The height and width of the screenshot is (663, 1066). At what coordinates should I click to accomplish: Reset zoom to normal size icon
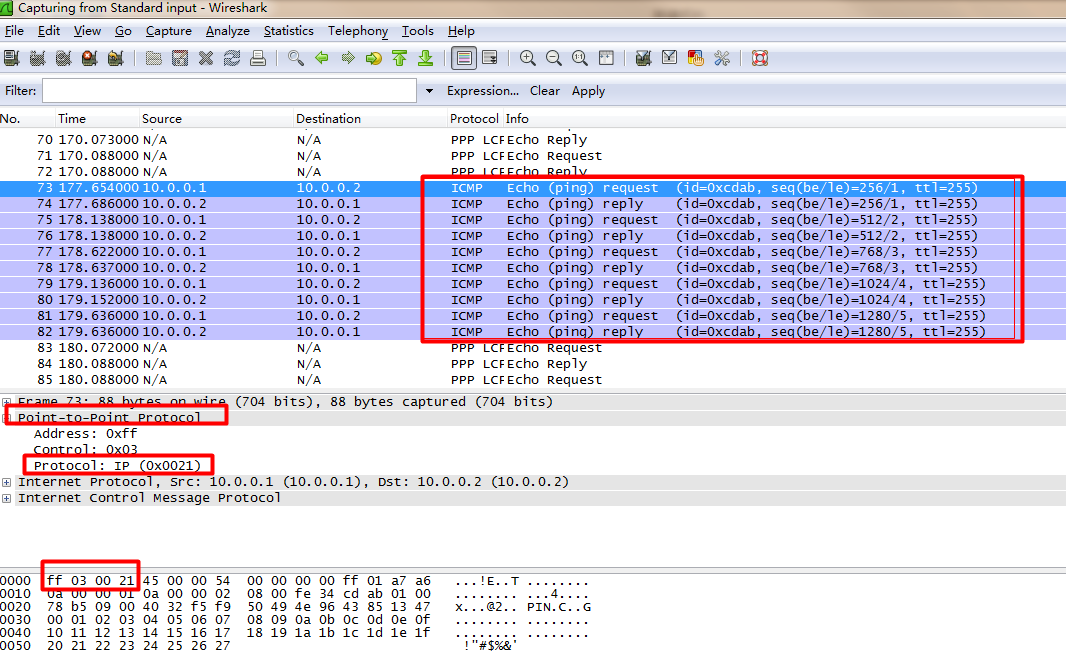coord(580,58)
